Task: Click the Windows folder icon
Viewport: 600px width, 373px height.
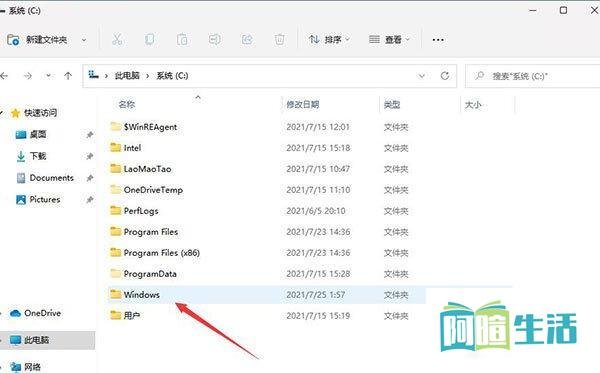Action: point(116,294)
